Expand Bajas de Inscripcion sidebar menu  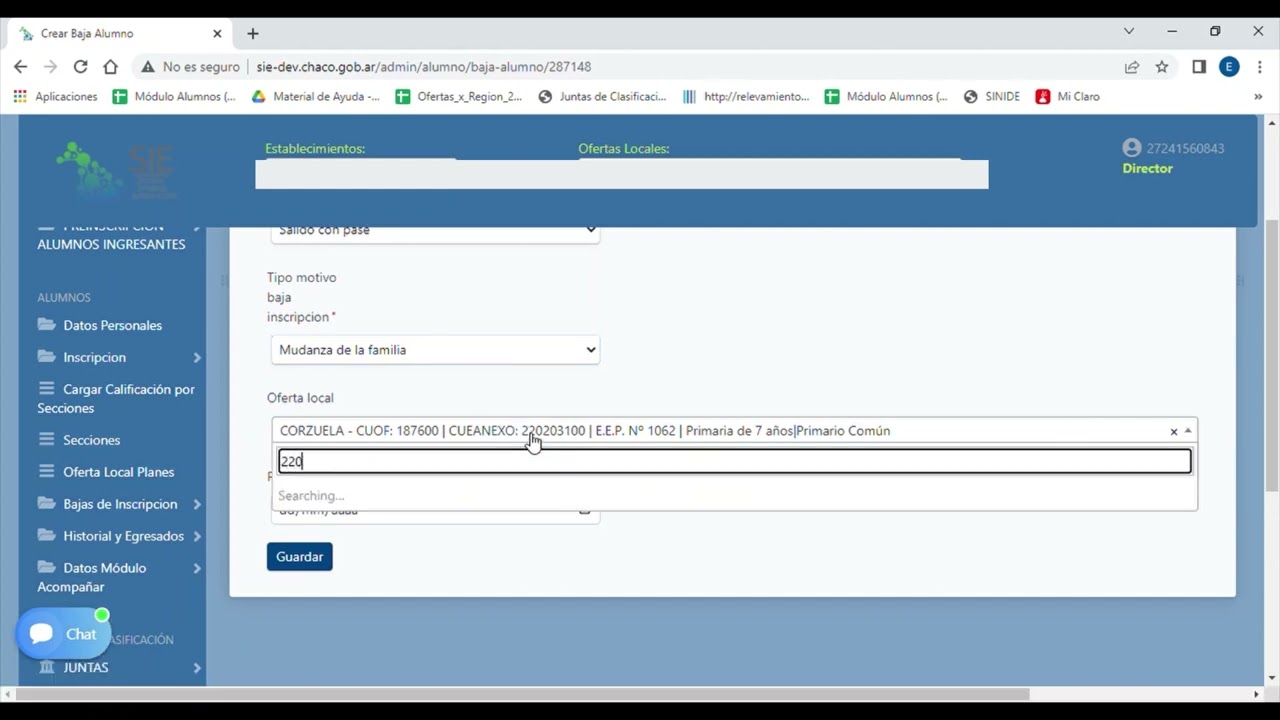click(119, 504)
